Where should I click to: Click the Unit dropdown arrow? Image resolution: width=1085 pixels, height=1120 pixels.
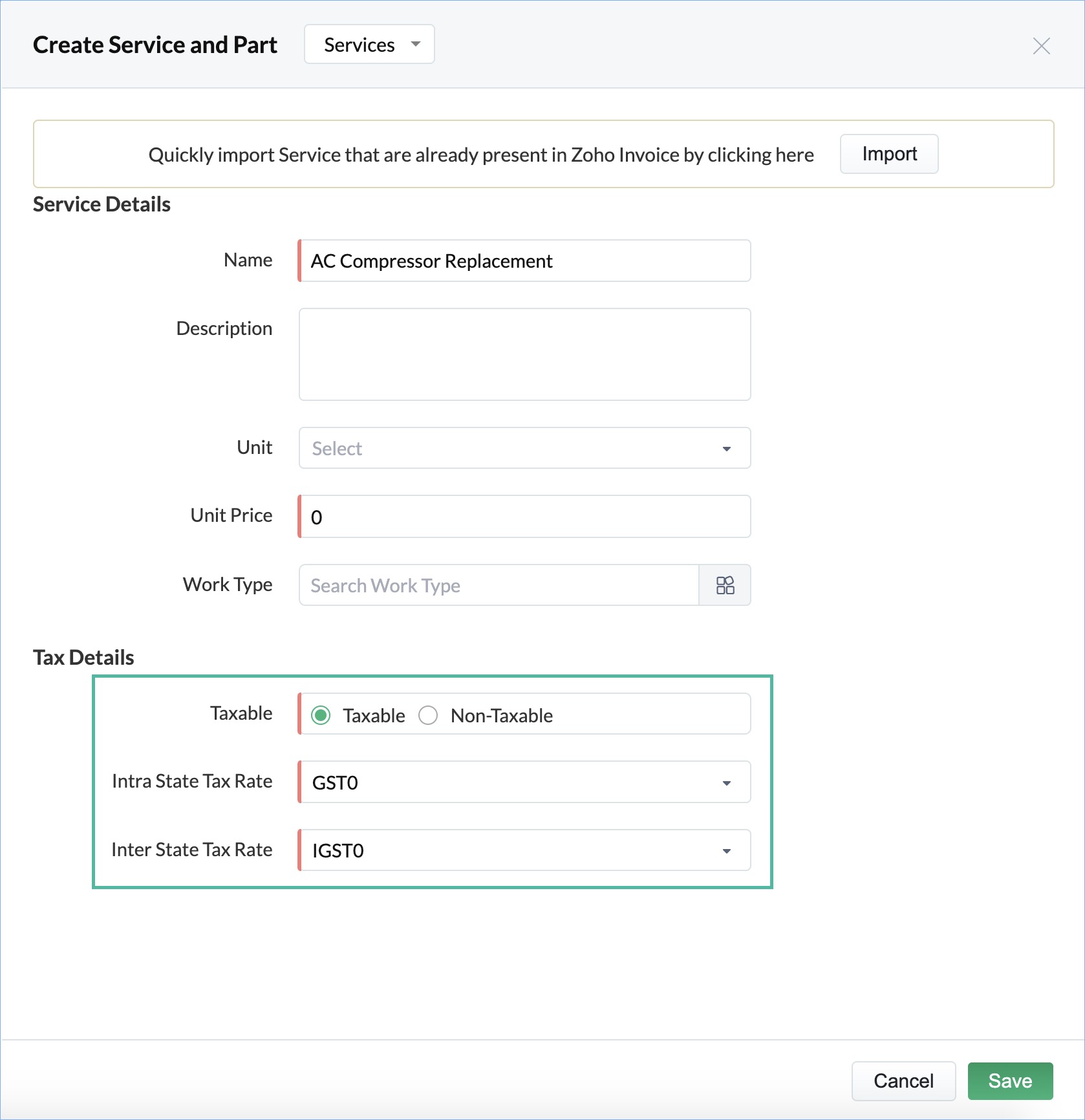[x=726, y=449]
